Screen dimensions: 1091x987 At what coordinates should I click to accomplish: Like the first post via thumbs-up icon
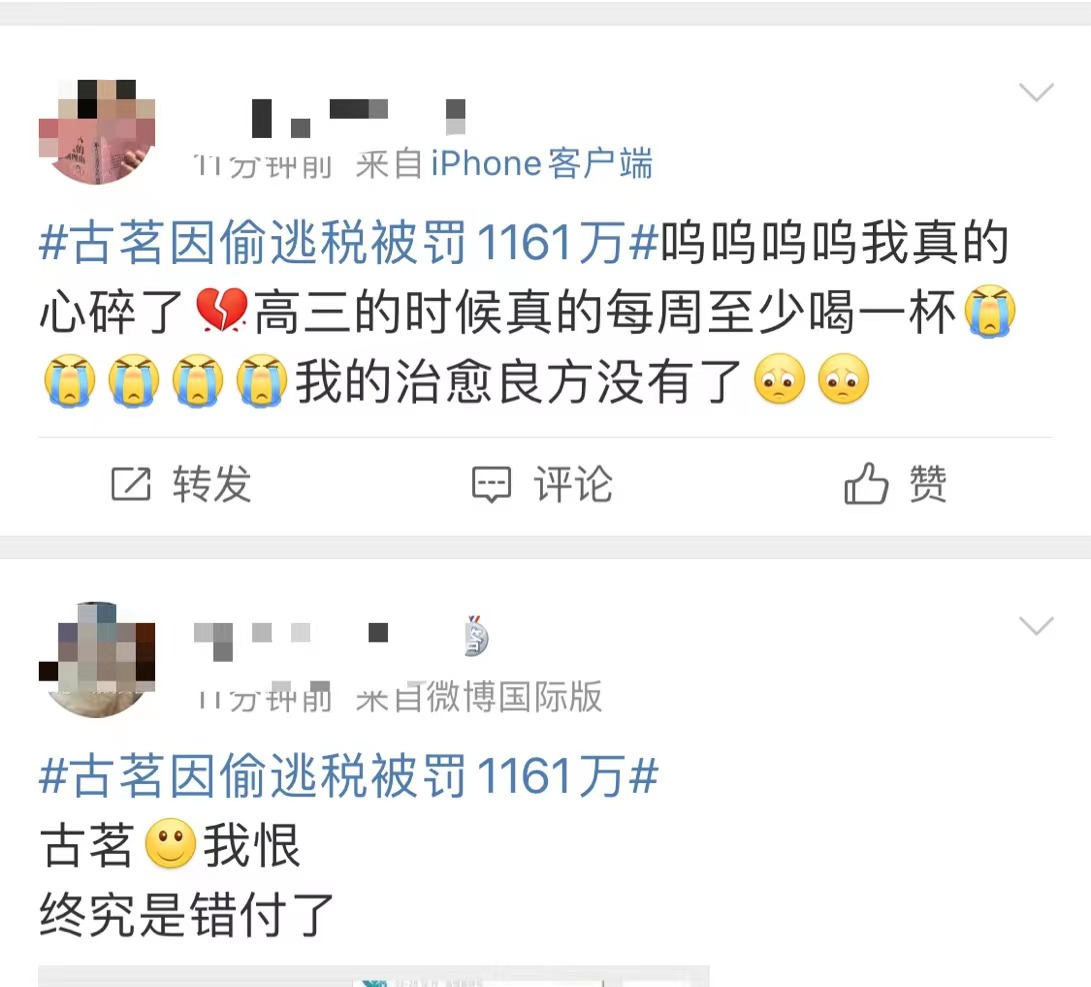pyautogui.click(x=866, y=483)
